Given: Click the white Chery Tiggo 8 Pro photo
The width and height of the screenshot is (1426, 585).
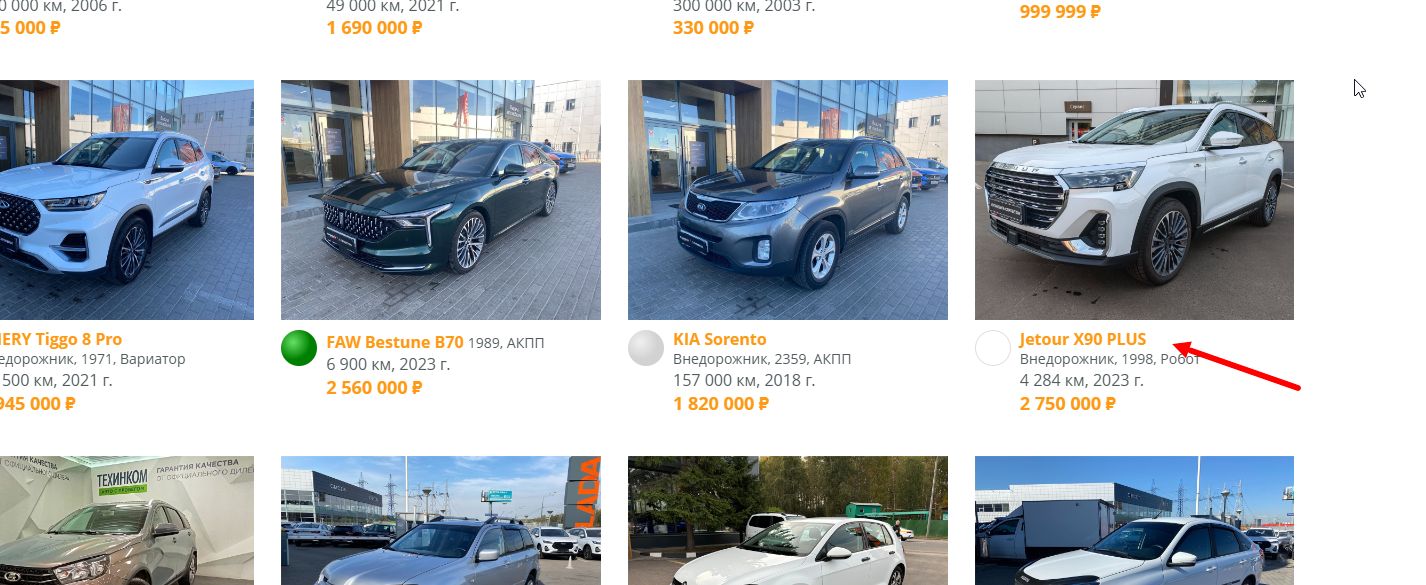Looking at the screenshot, I should (x=127, y=200).
